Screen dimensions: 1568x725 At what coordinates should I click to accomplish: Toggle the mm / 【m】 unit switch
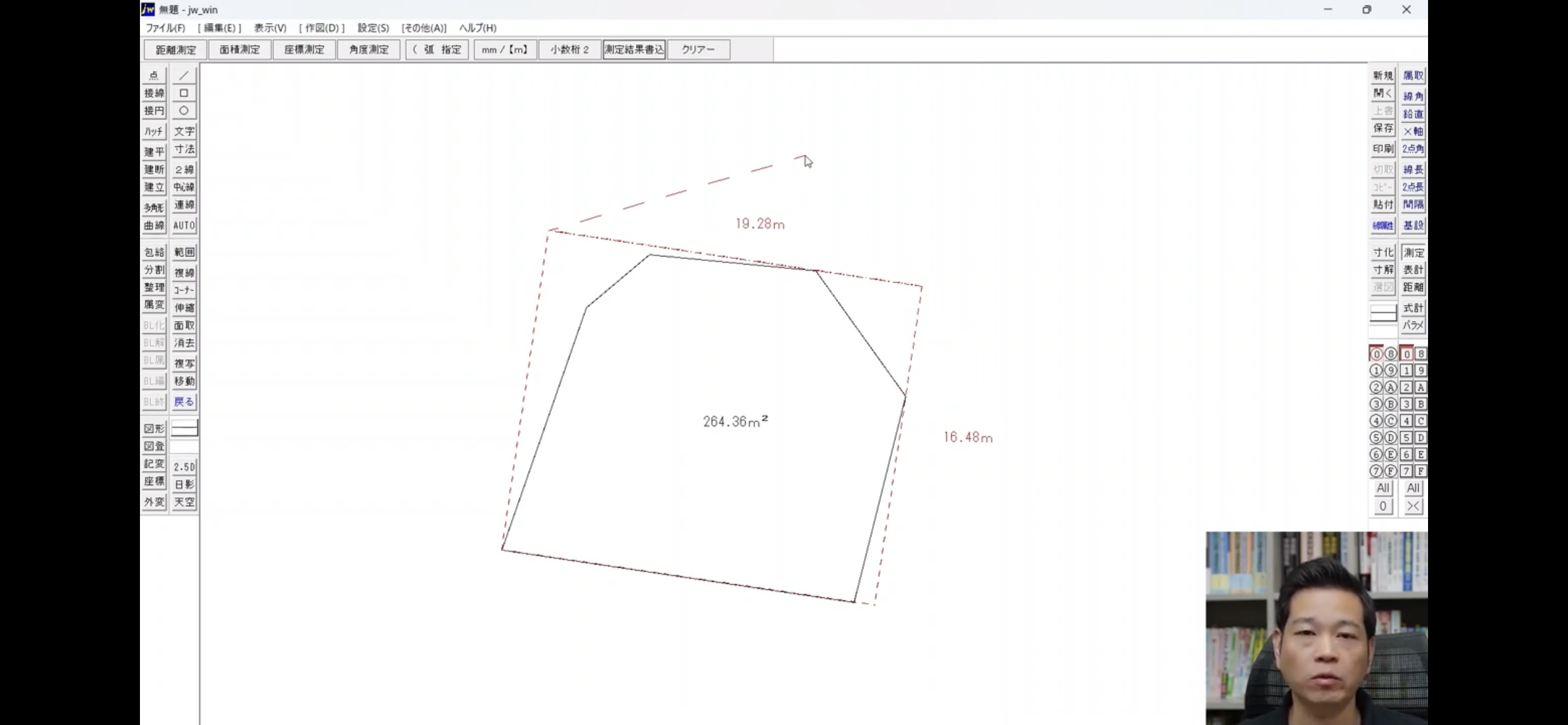pos(505,50)
